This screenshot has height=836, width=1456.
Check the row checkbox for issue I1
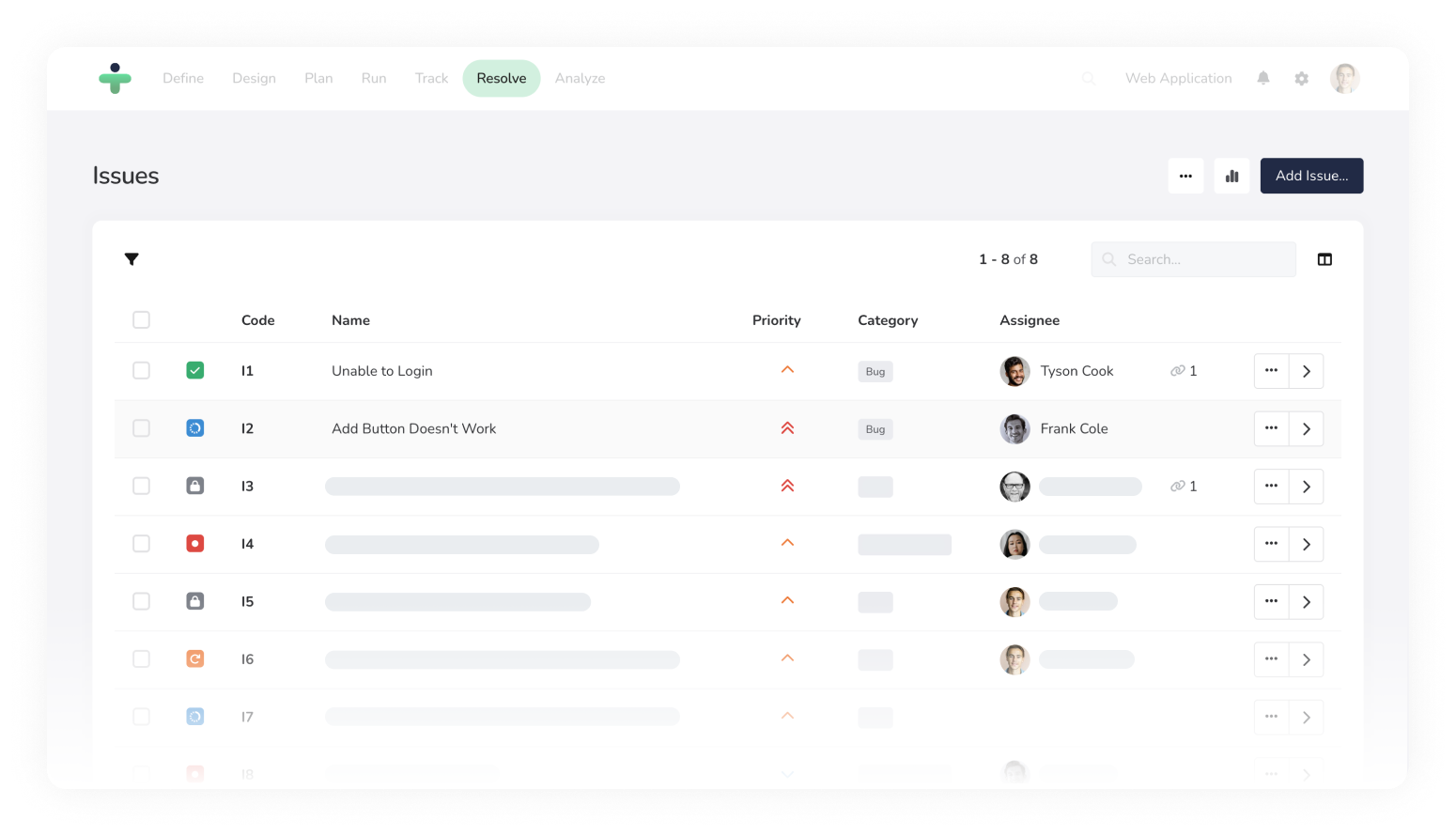[141, 370]
